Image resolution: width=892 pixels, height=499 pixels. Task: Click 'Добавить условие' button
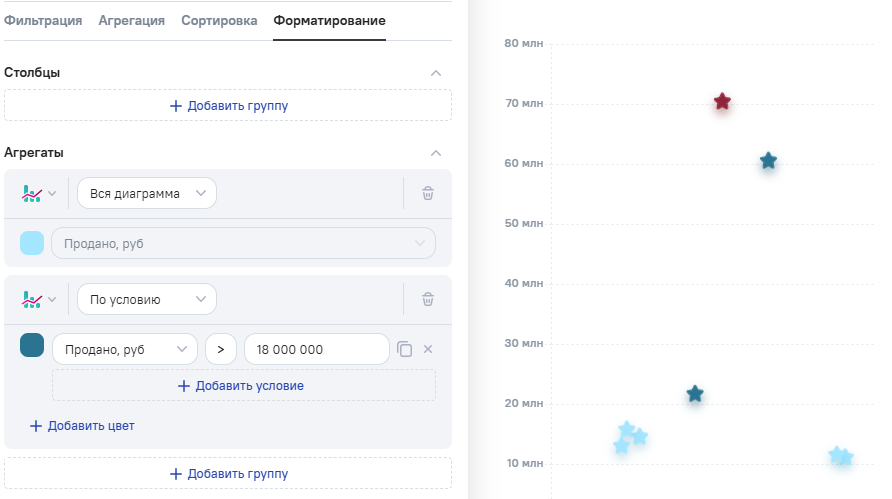coord(243,385)
